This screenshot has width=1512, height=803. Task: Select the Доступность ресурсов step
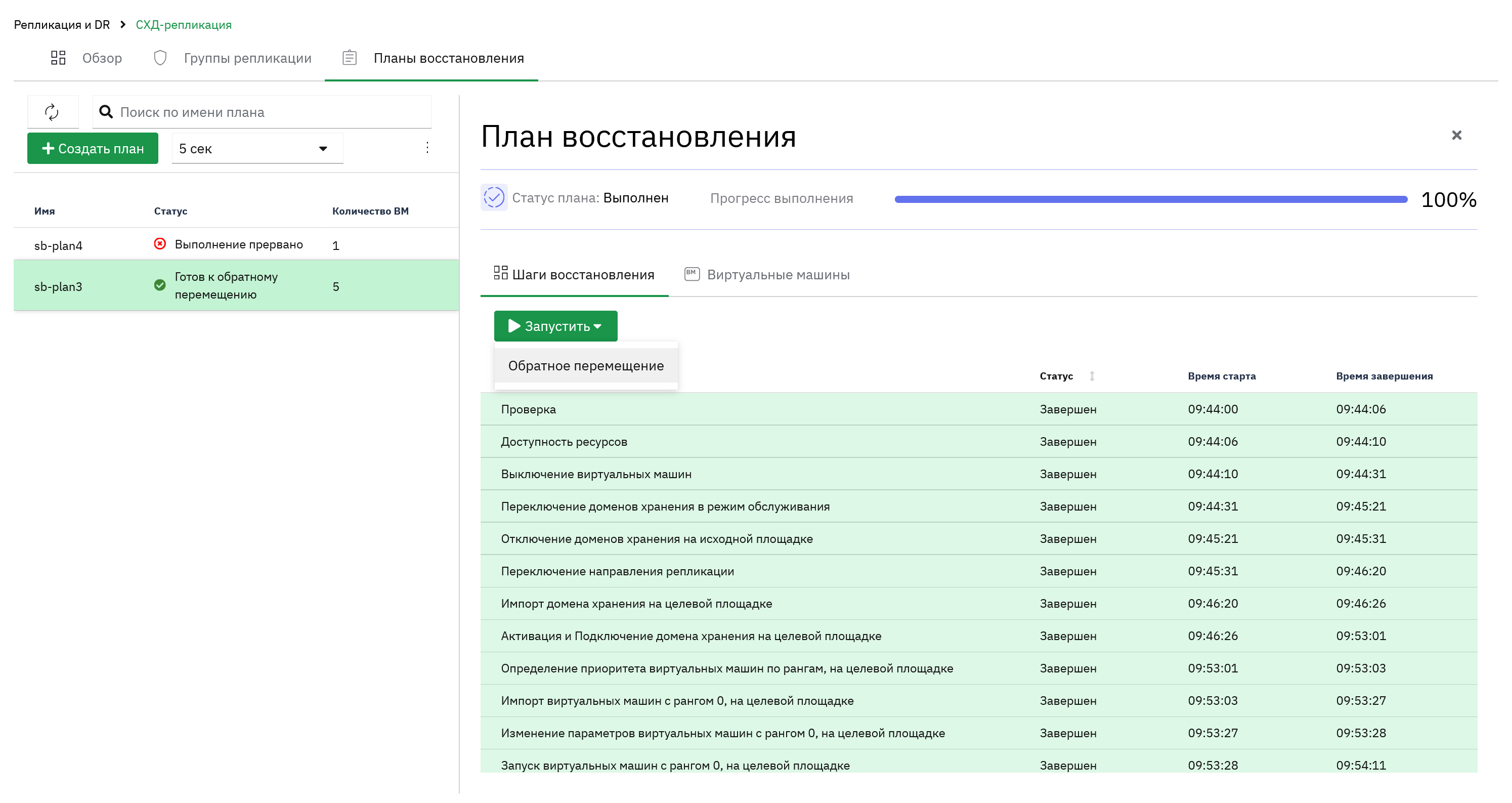[x=978, y=441]
